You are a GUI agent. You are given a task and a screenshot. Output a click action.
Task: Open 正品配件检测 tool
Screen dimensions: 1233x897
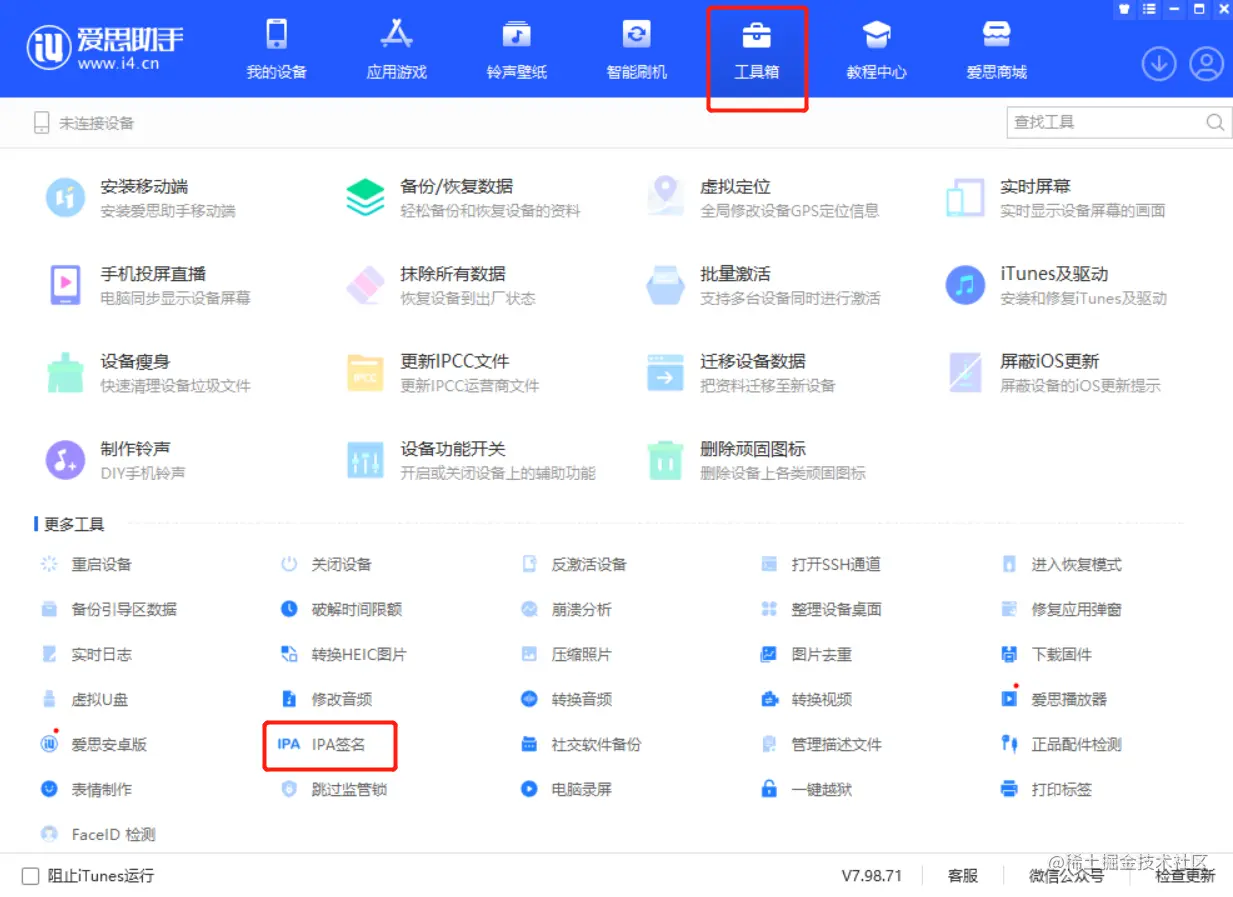pyautogui.click(x=1061, y=744)
